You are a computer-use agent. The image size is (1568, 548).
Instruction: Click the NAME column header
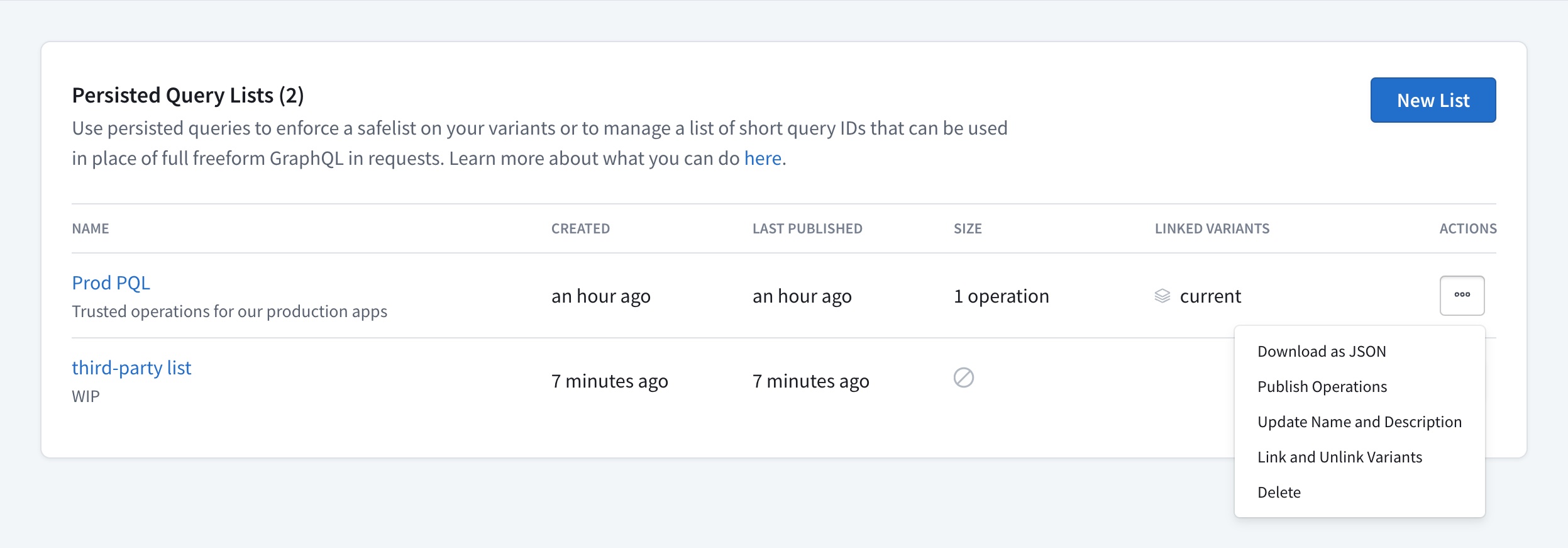point(90,228)
